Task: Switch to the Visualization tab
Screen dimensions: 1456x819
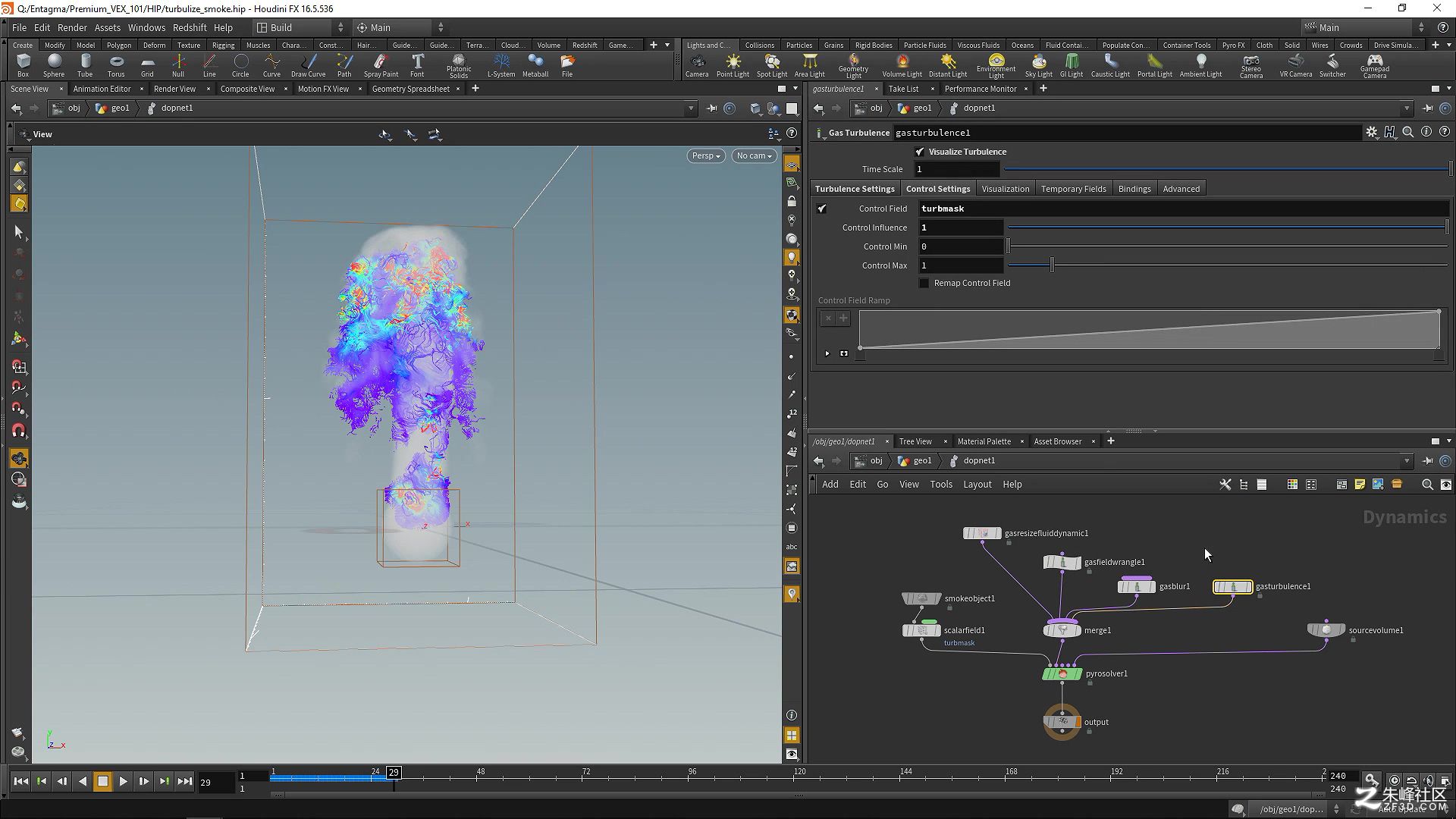Action: pyautogui.click(x=1005, y=189)
